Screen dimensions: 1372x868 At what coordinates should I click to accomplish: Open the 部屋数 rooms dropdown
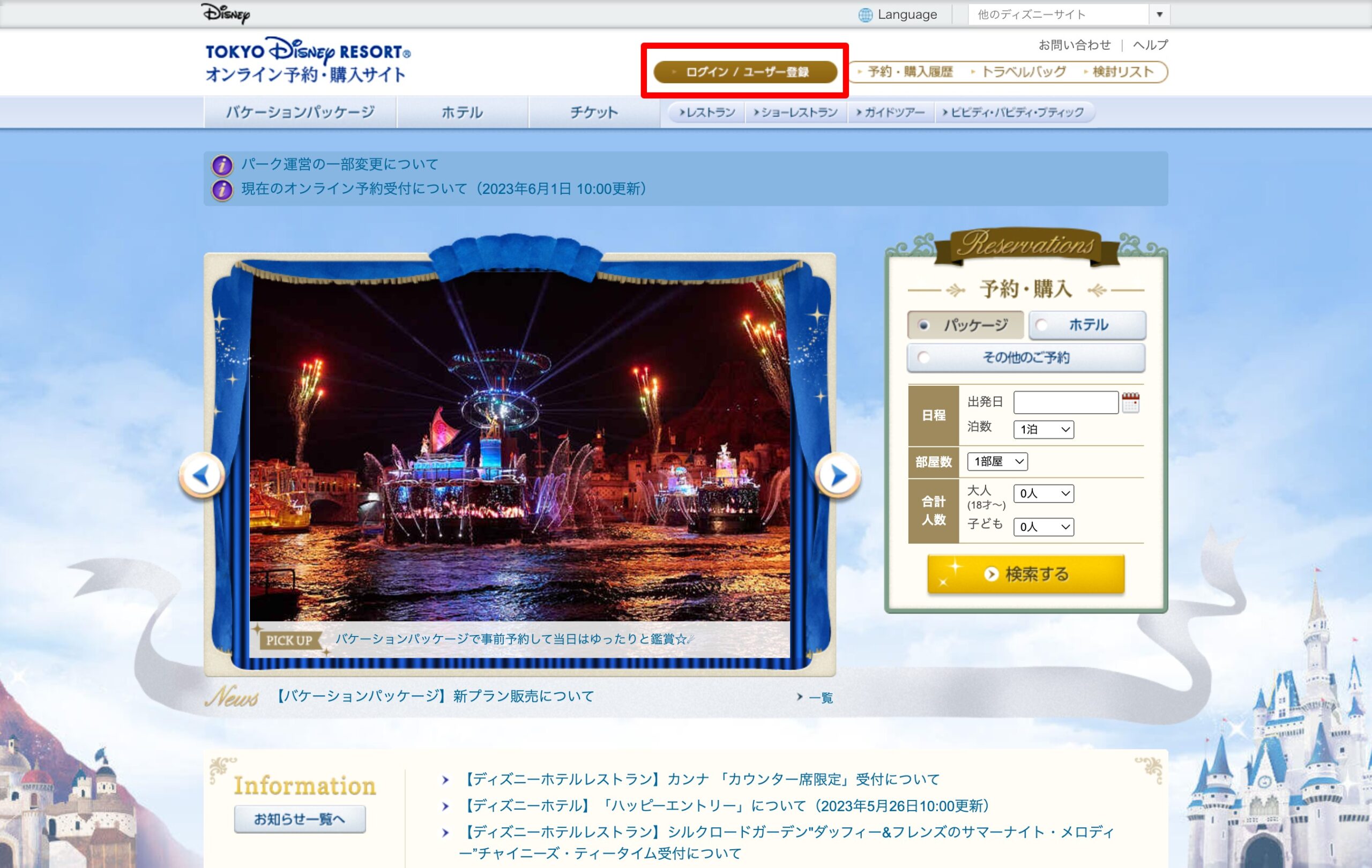997,461
